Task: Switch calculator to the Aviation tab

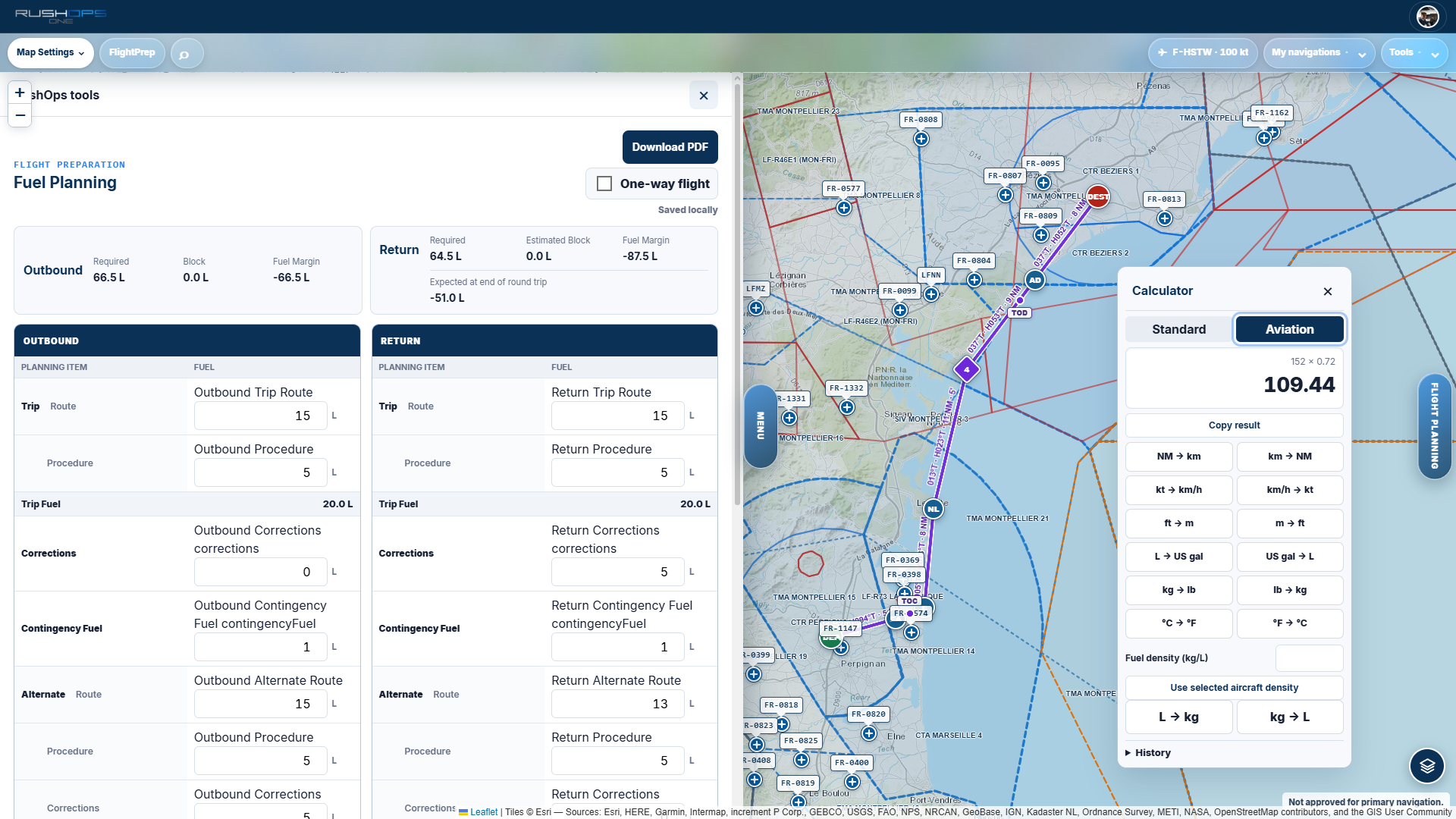Action: tap(1289, 329)
